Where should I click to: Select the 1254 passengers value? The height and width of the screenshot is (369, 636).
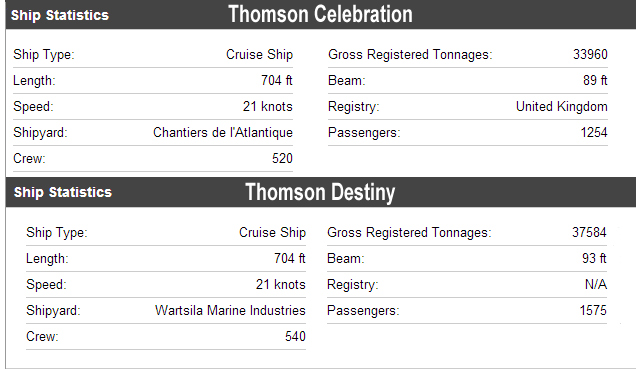click(x=594, y=133)
